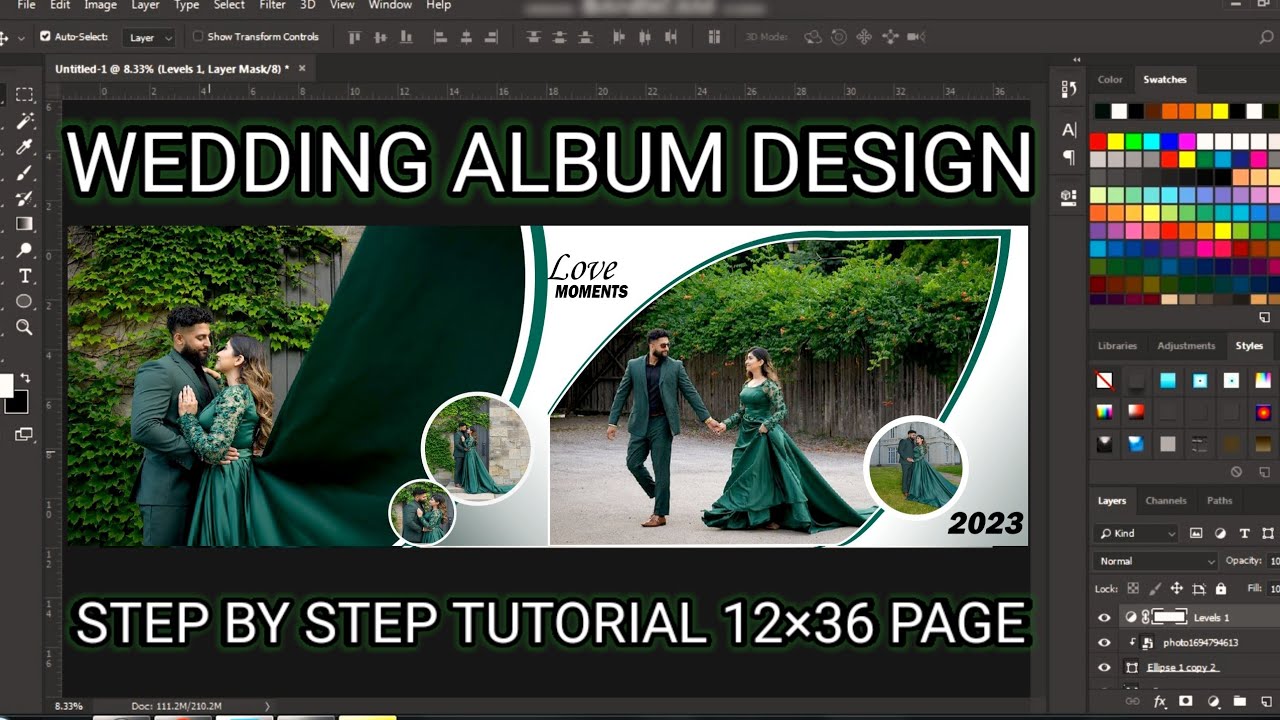1280x720 pixels.
Task: Filter layers by type layers icon
Action: pos(1244,534)
